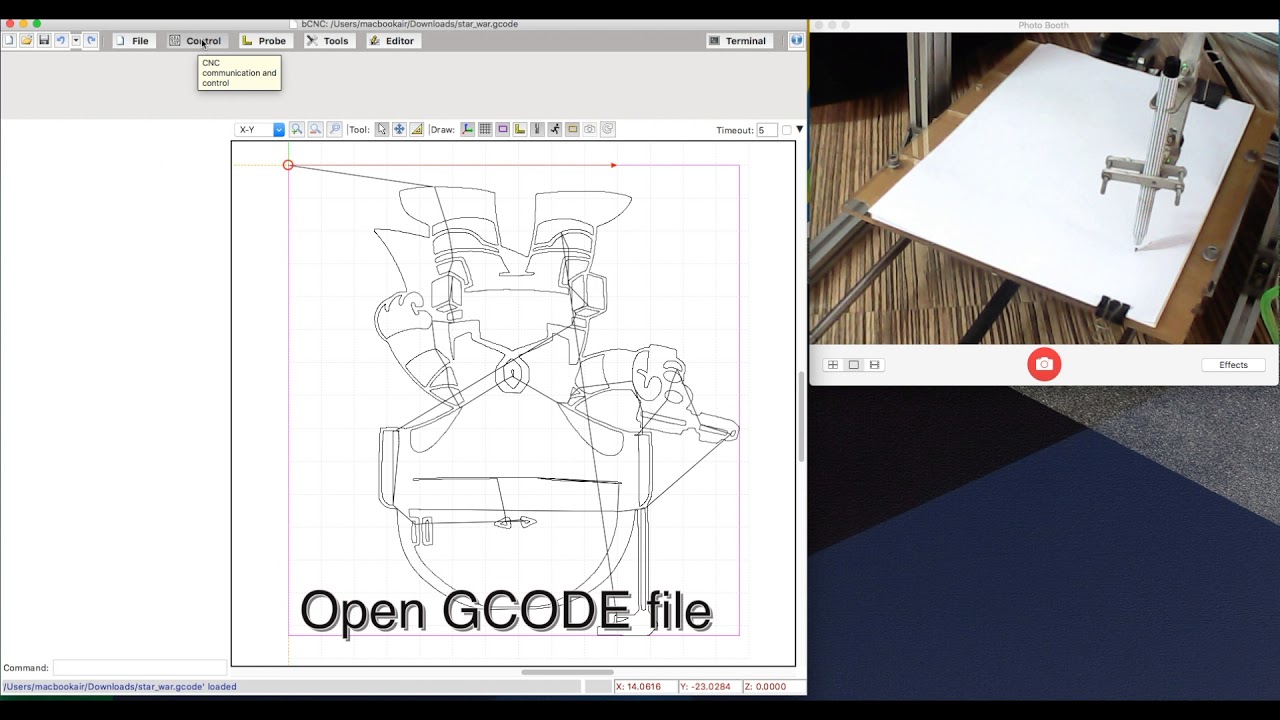Select the pan/move tool
This screenshot has width=1280, height=720.
pos(399,129)
